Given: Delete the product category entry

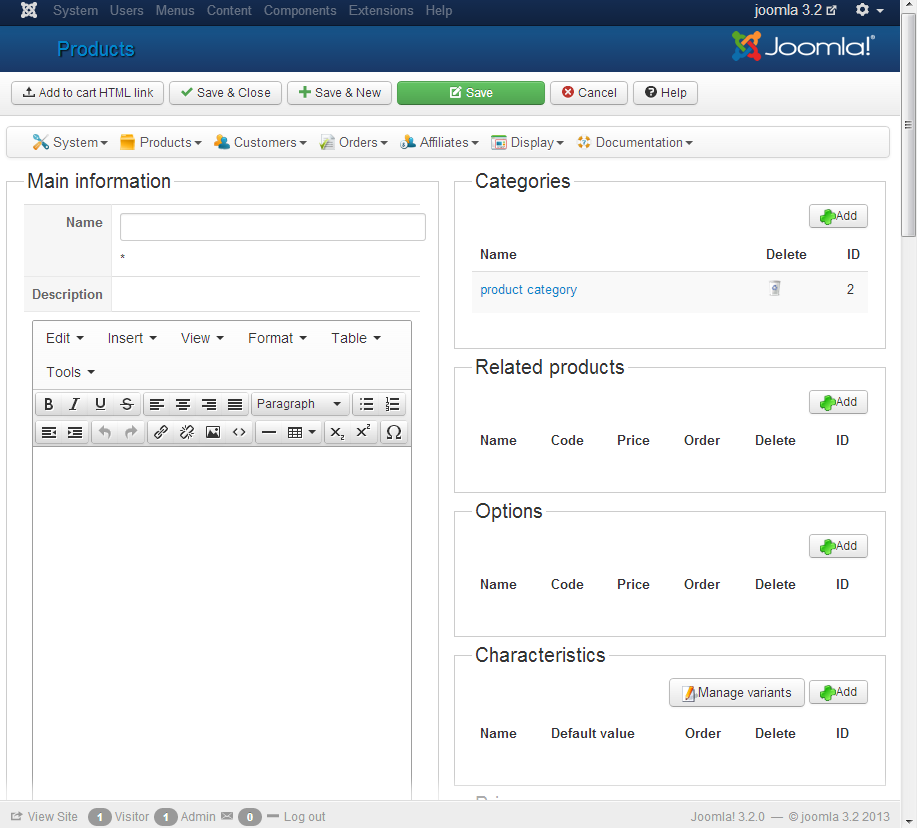Looking at the screenshot, I should [774, 289].
